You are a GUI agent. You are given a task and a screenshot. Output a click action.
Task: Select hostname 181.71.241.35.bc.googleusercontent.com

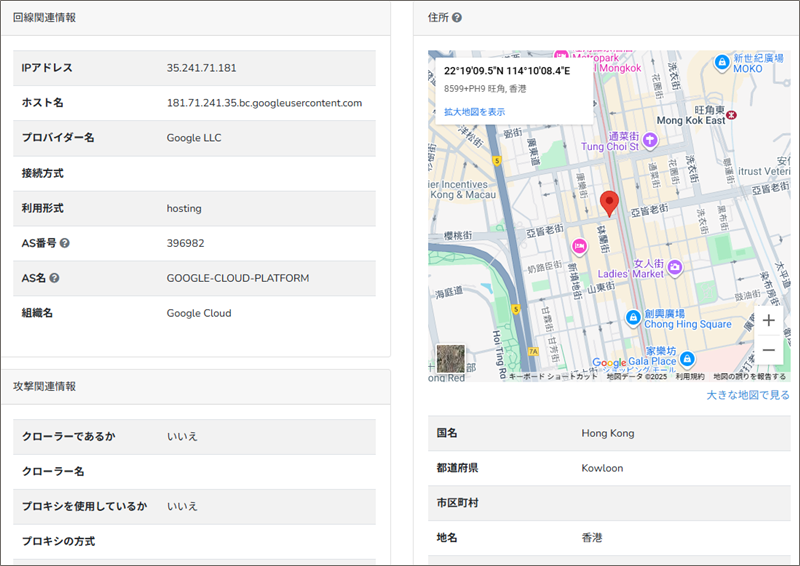[264, 103]
